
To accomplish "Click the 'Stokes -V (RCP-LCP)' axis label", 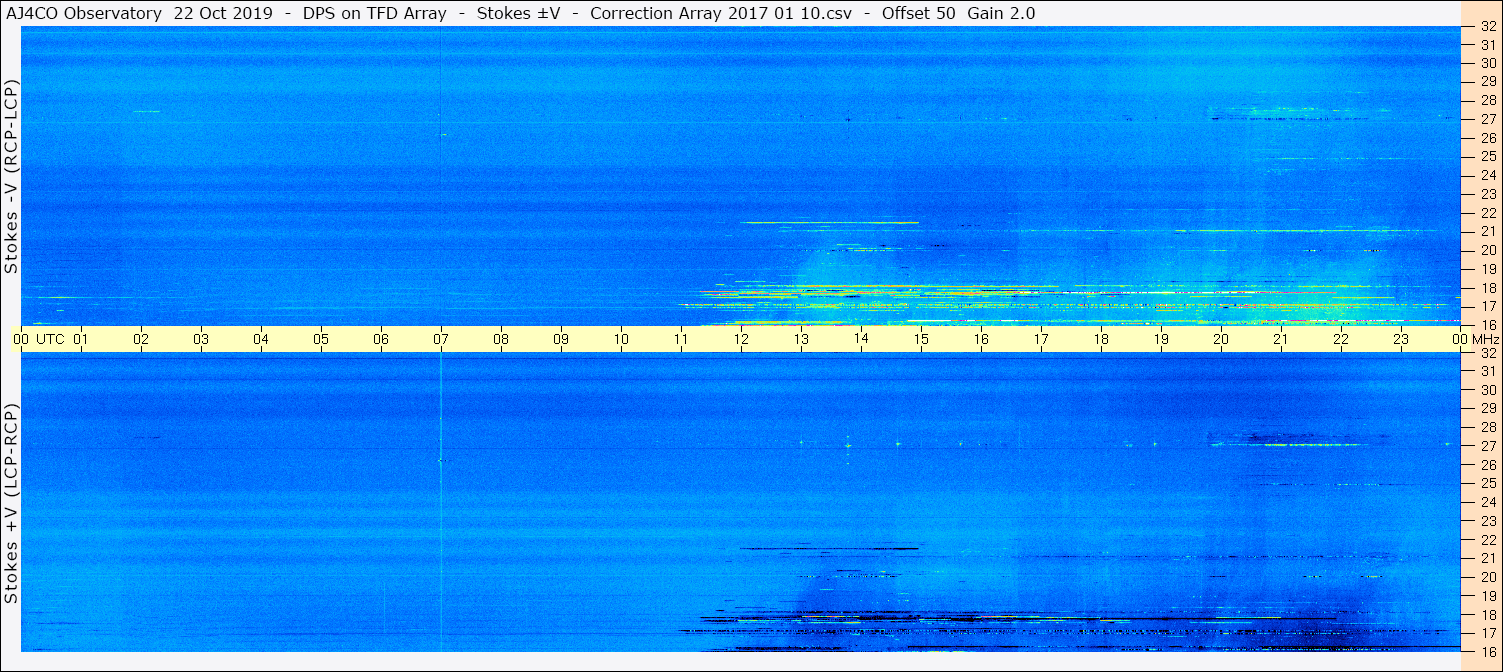I will [x=12, y=175].
